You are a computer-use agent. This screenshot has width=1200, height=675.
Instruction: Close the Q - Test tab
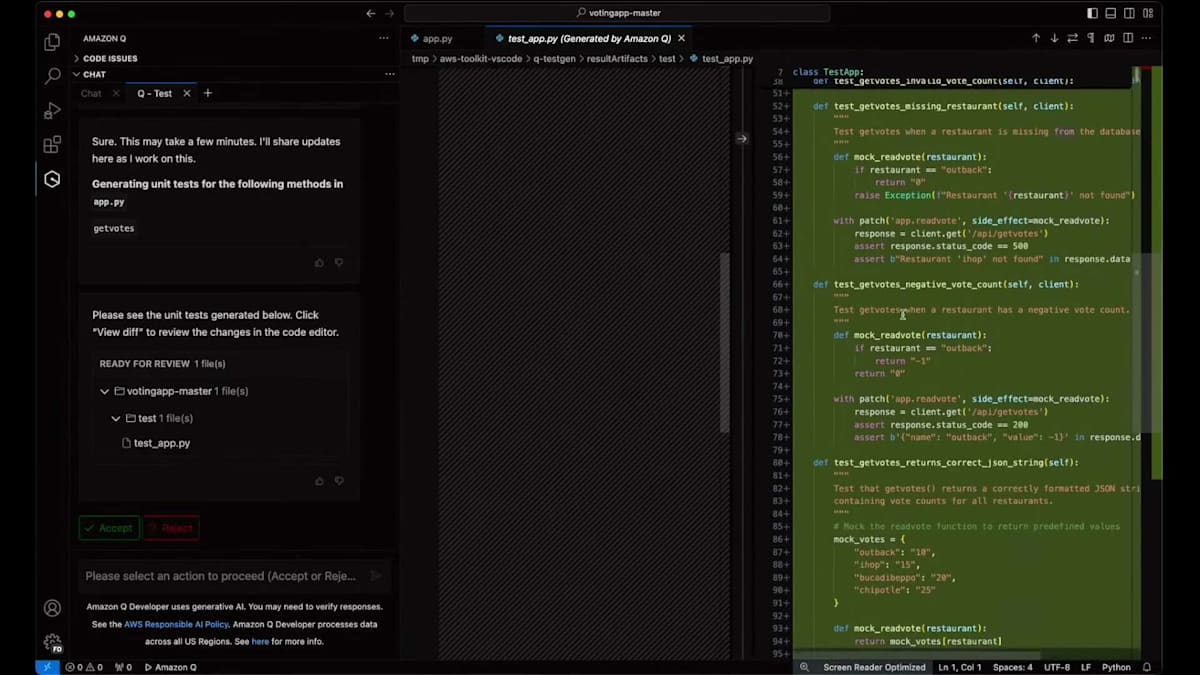click(x=188, y=93)
